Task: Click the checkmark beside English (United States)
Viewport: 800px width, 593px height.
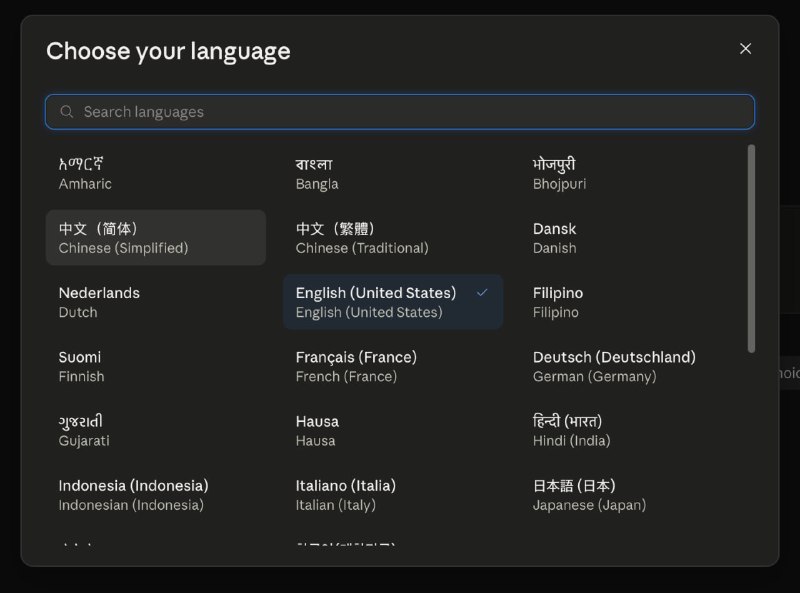Action: (x=482, y=292)
